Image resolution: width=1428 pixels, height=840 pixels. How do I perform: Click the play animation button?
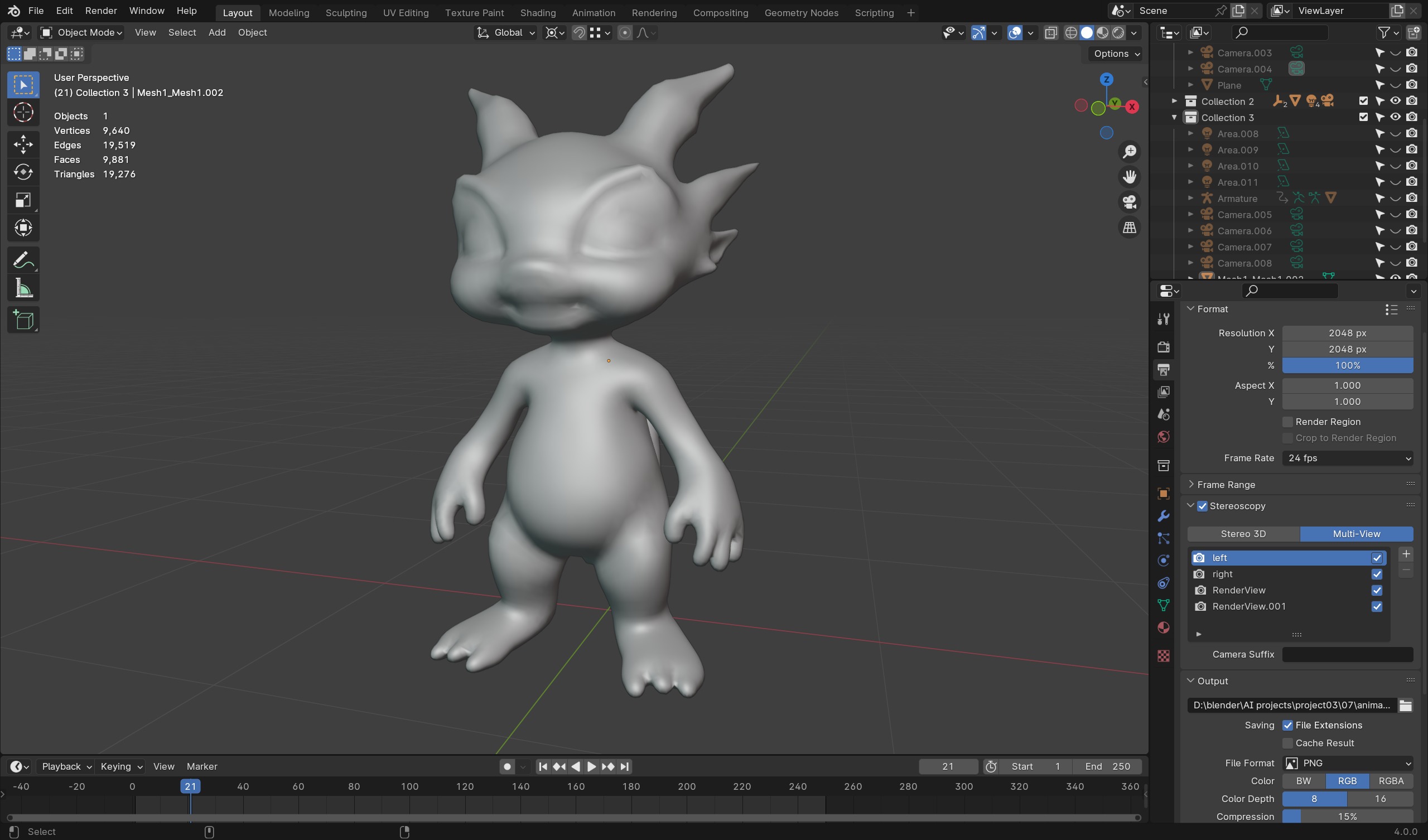(591, 766)
